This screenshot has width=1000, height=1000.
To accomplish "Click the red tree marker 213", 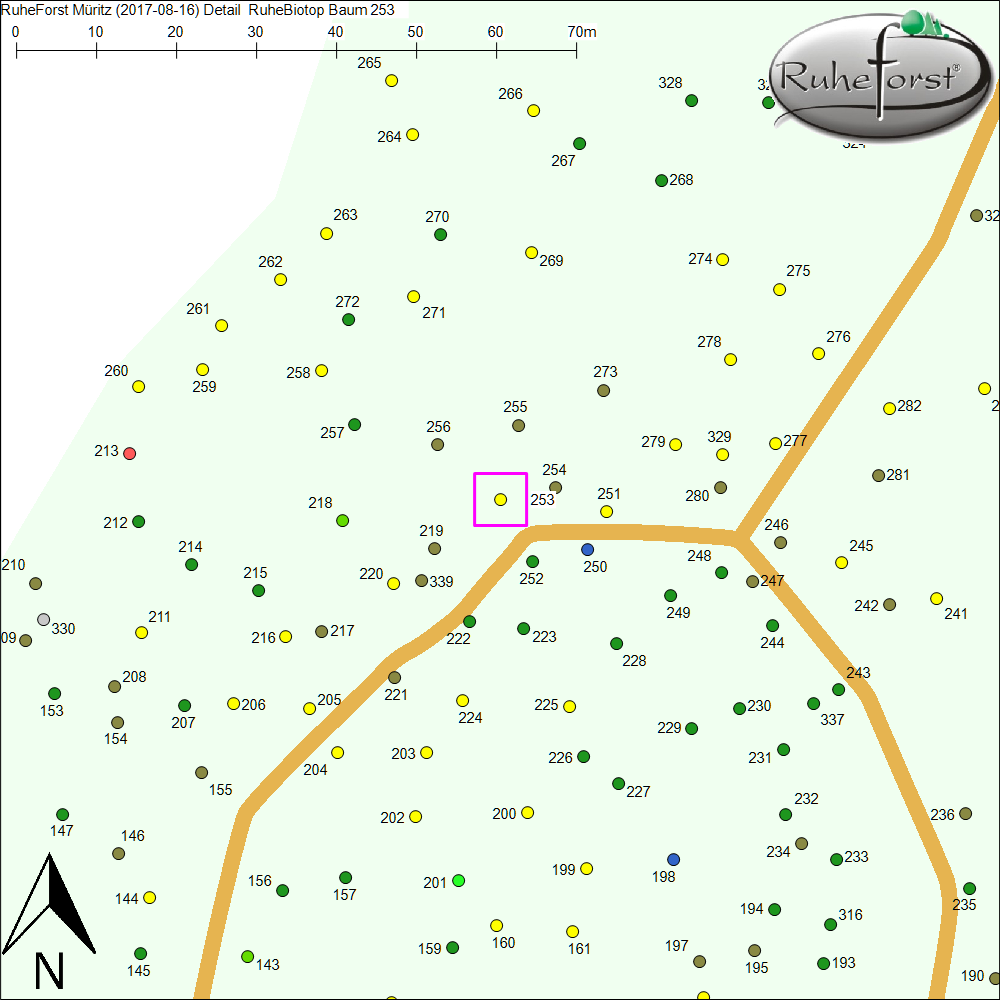I will point(129,453).
